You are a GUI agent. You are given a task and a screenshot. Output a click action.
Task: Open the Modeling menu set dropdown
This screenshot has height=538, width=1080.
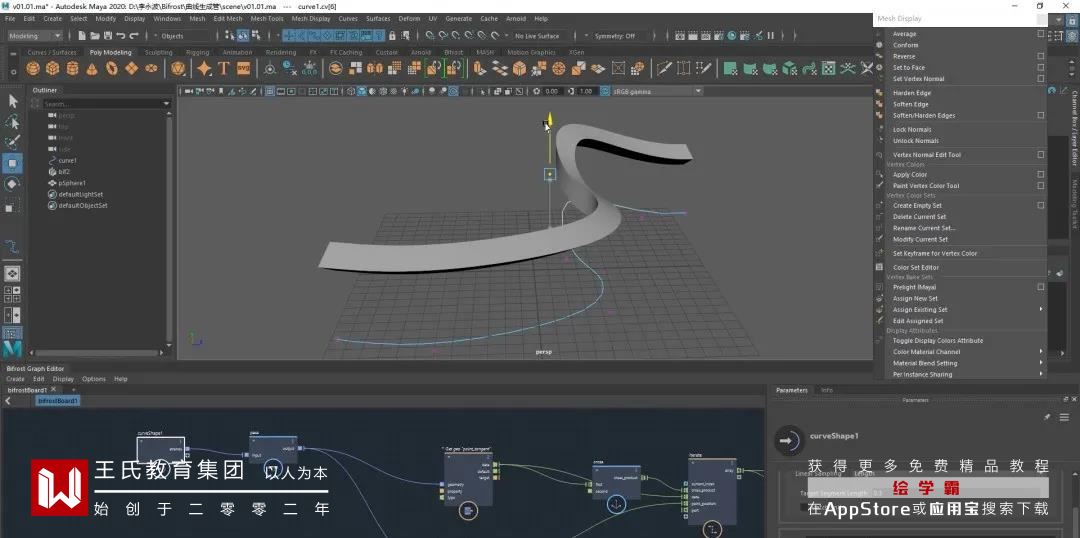(x=35, y=36)
